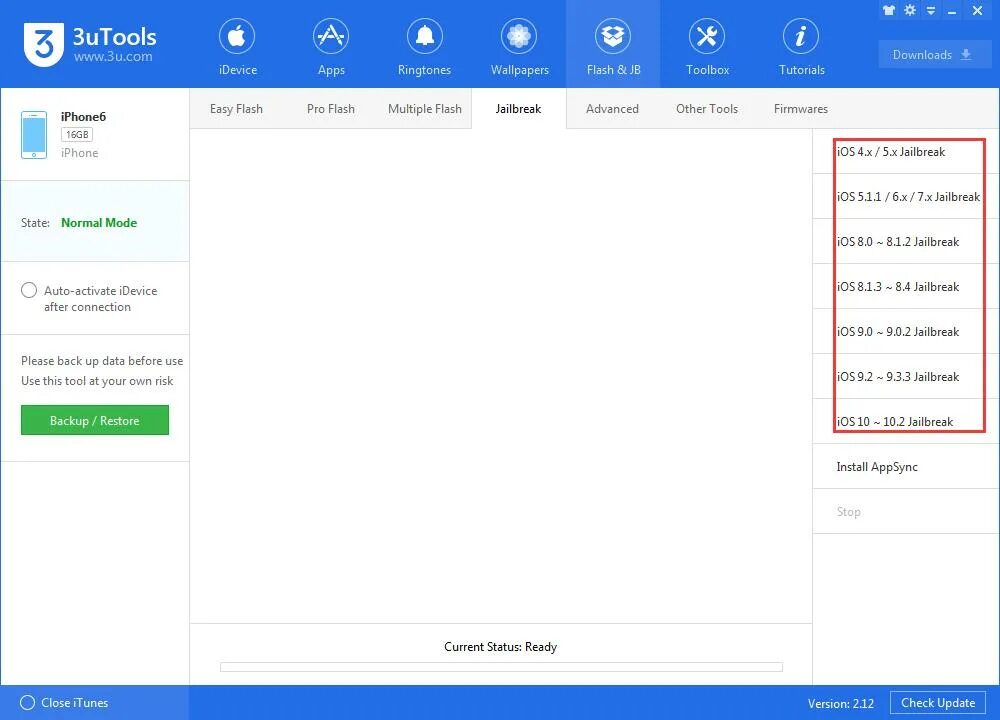Select the Jailbreak tab
The width and height of the screenshot is (1000, 720).
pos(518,109)
